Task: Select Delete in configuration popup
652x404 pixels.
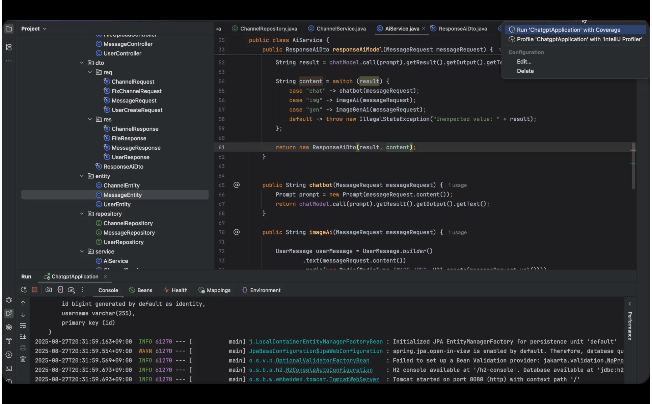Action: coord(525,71)
